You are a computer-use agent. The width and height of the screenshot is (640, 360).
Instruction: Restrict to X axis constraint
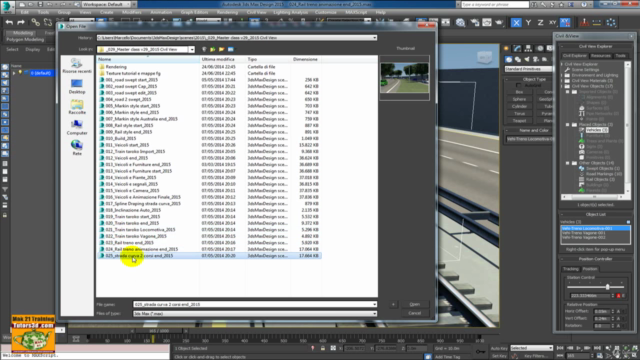tap(516, 23)
